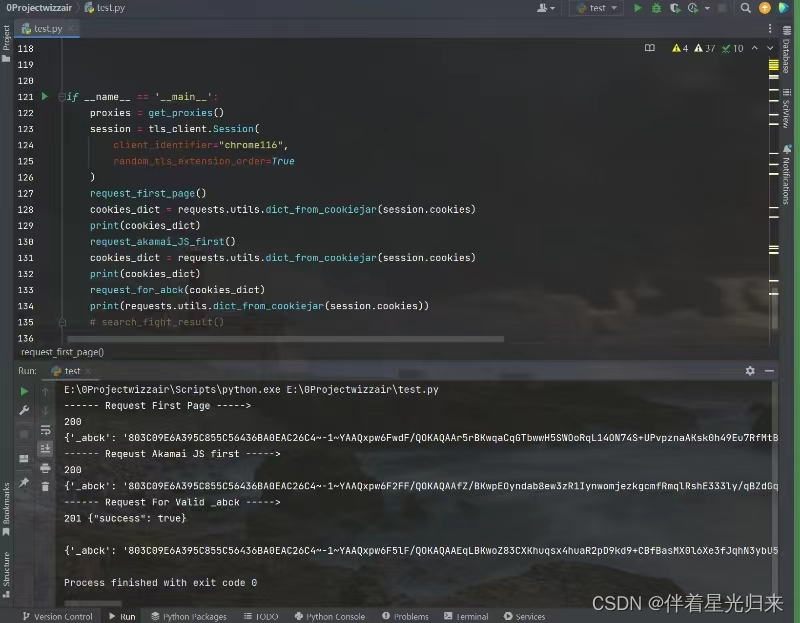Go to next highlighted error arrow
Image resolution: width=800 pixels, height=623 pixels.
coord(770,48)
